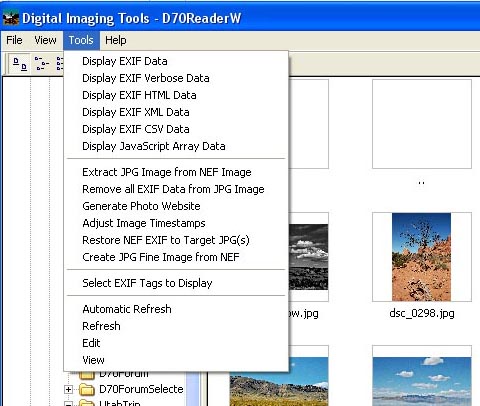Choose Generate Photo Website
The height and width of the screenshot is (406, 480).
pyautogui.click(x=176, y=206)
